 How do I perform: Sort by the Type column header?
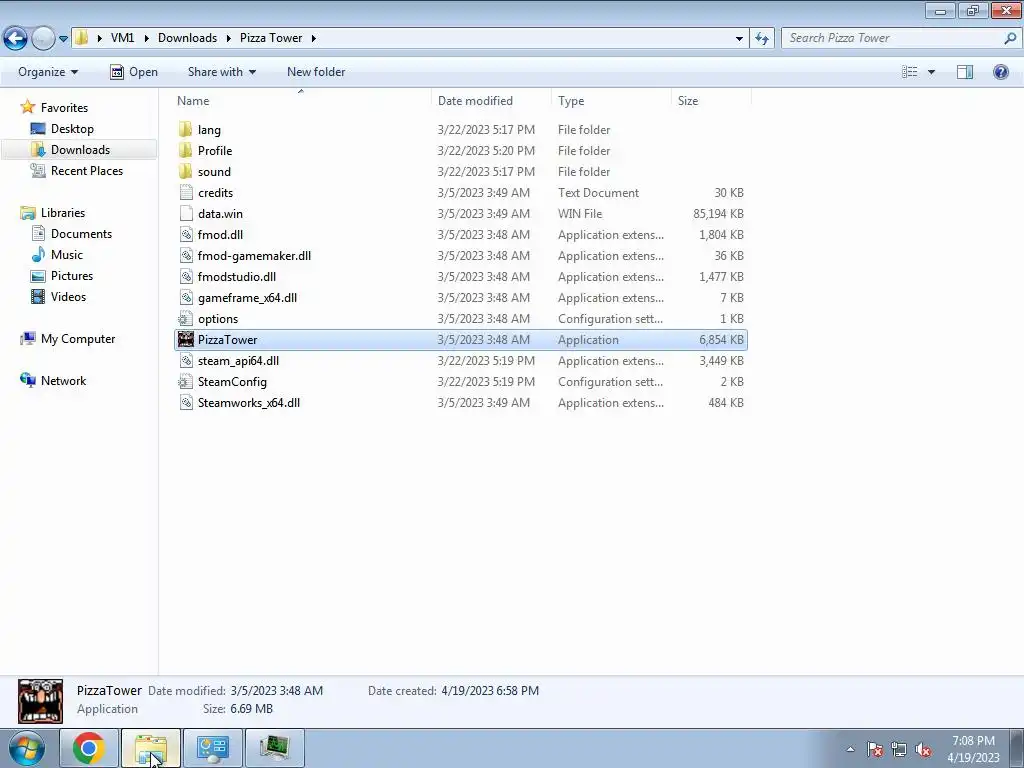pyautogui.click(x=571, y=101)
